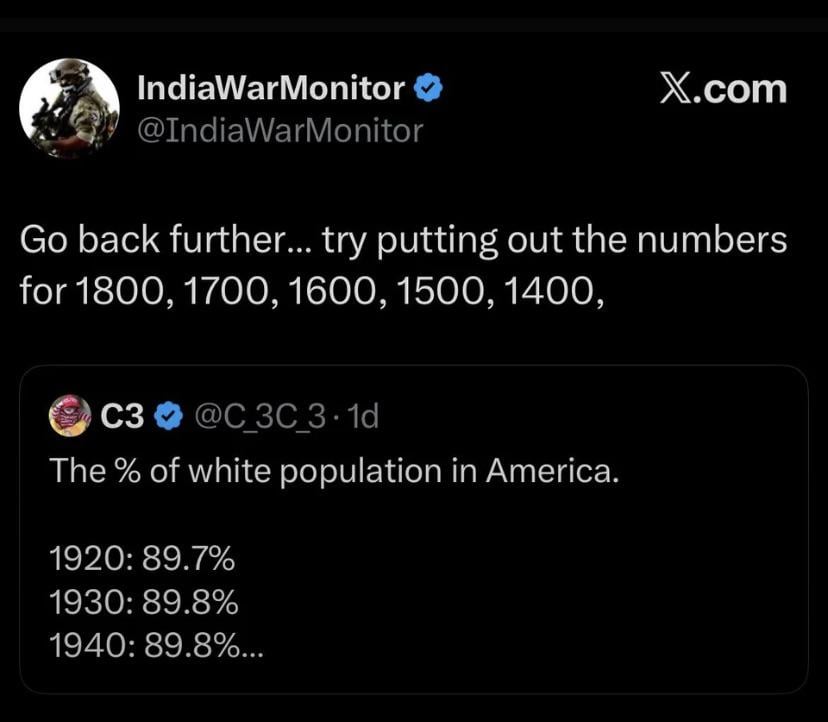Viewport: 828px width, 722px height.
Task: Open C3's small profile avatar
Action: click(x=71, y=416)
